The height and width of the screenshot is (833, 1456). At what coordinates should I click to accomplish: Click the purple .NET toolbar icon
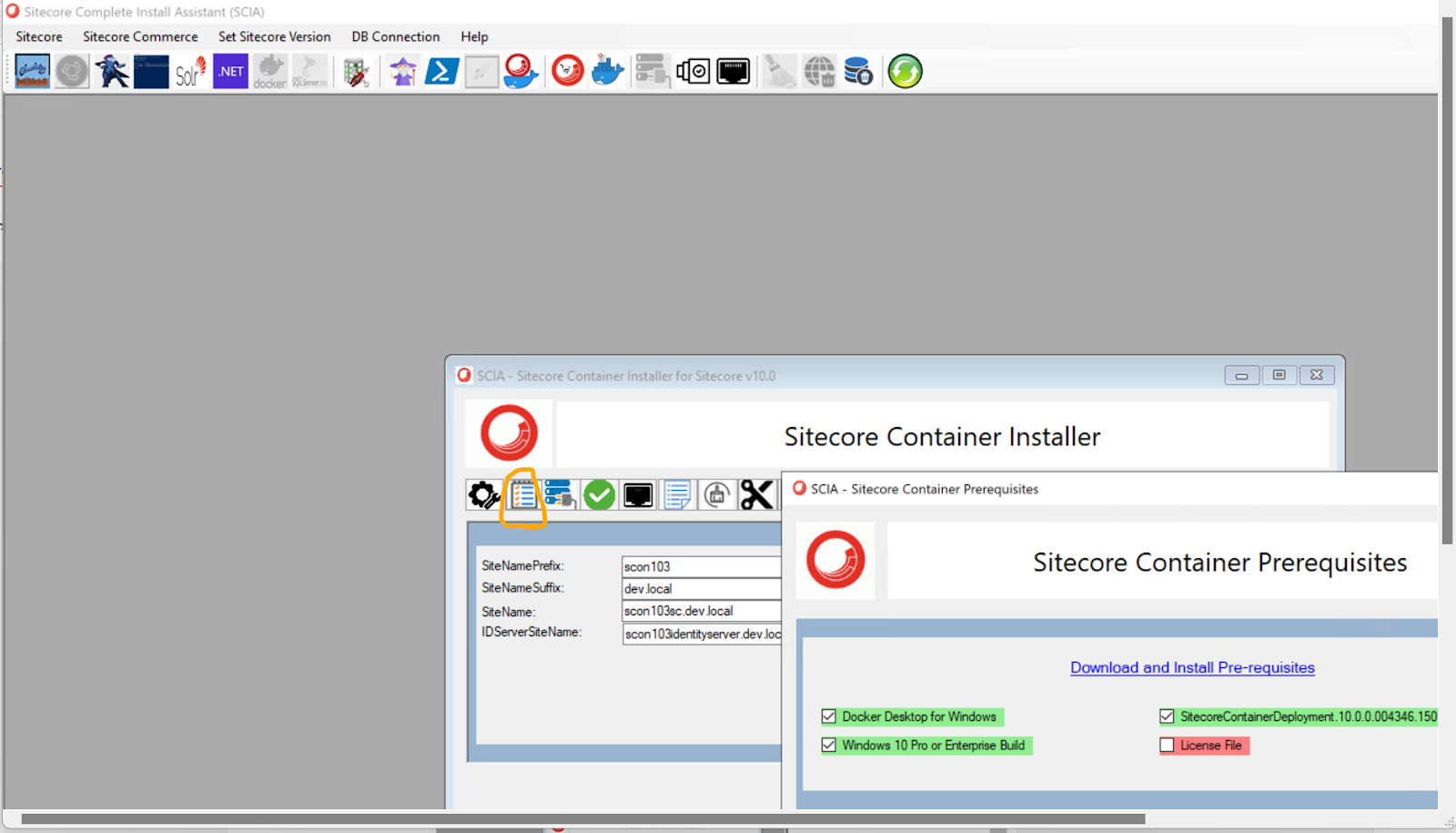point(230,71)
